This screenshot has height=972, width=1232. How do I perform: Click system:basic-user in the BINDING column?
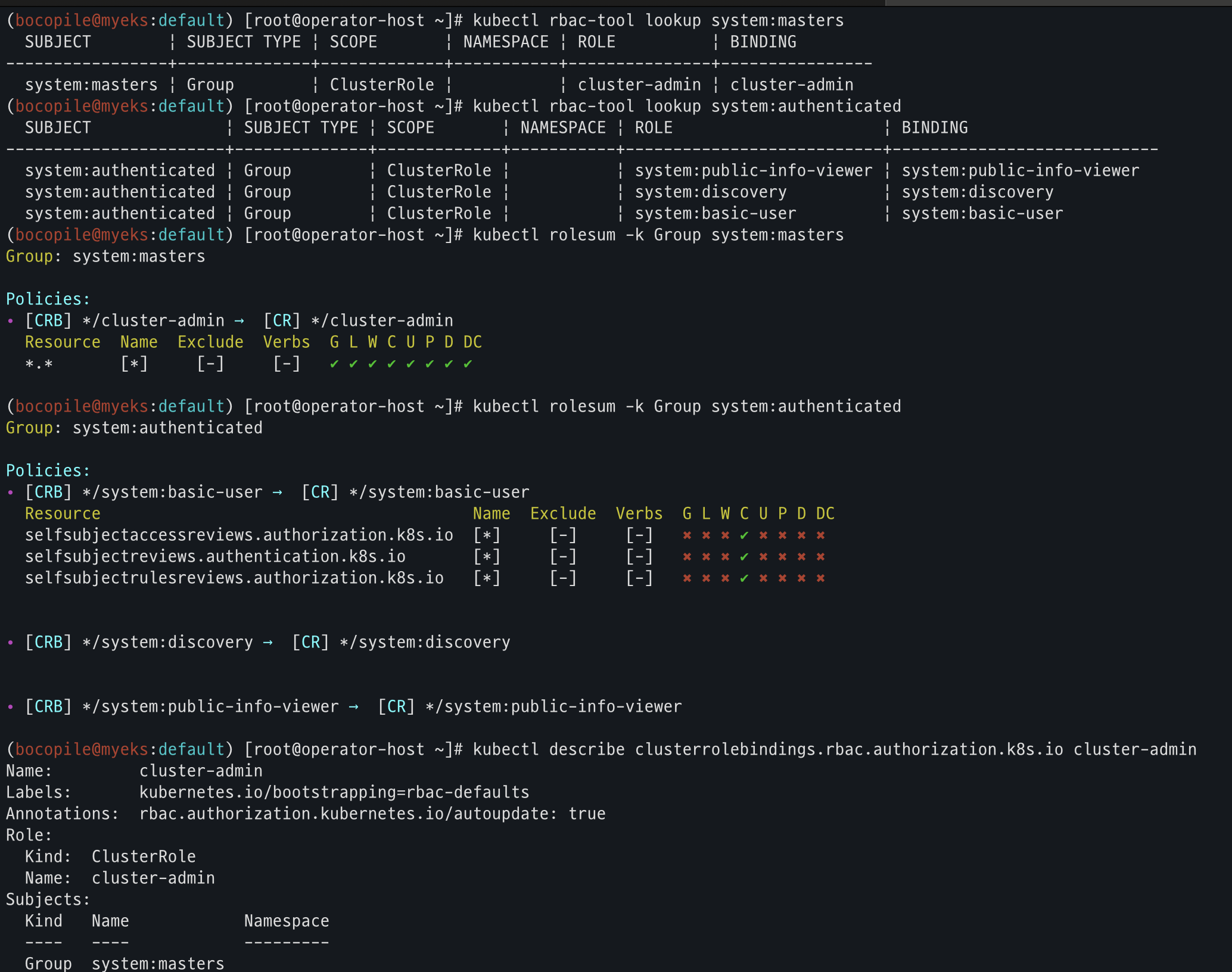click(982, 214)
